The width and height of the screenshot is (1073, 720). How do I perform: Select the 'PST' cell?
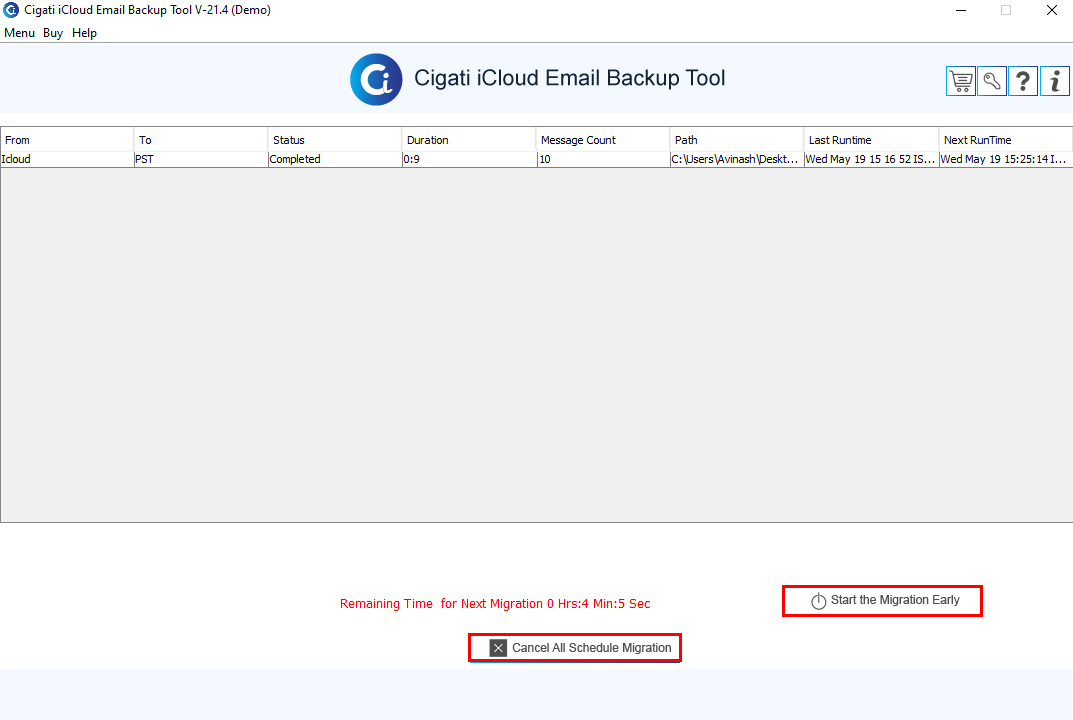coord(201,159)
